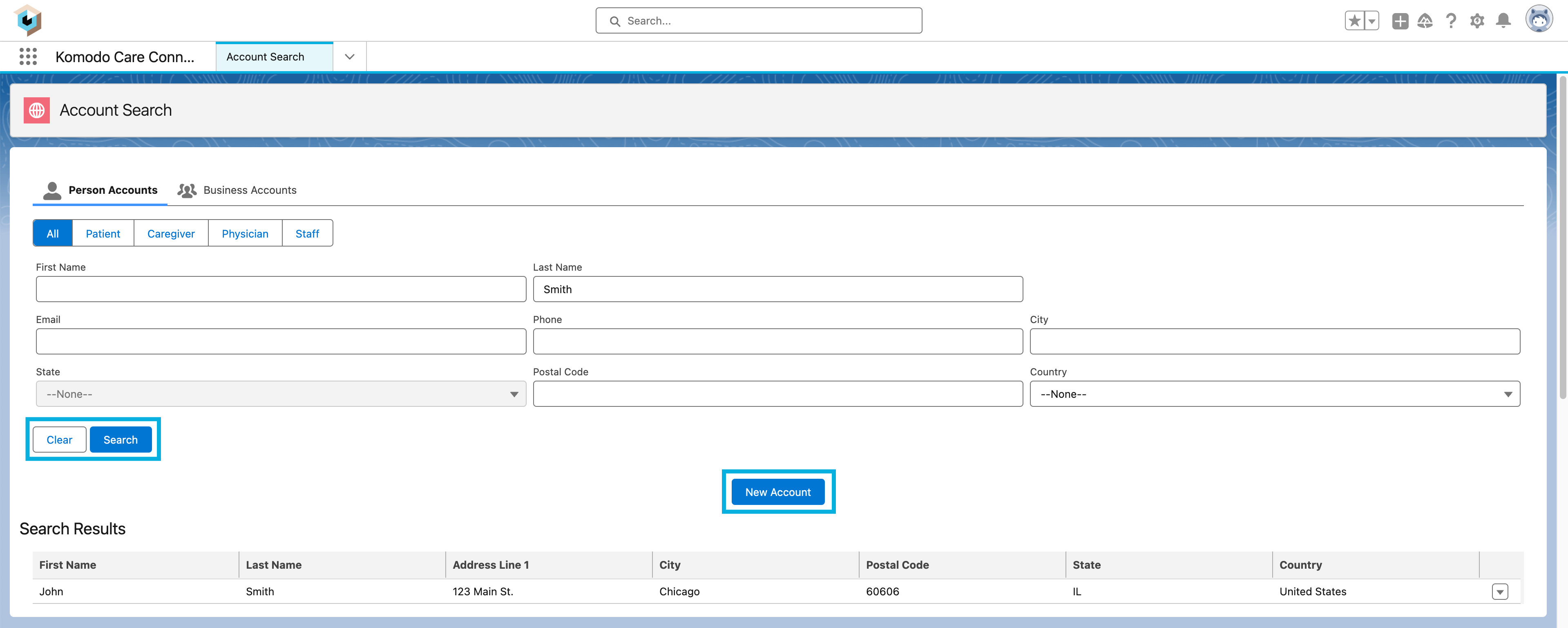Image resolution: width=1568 pixels, height=628 pixels.
Task: Open the State dropdown selector
Action: point(281,393)
